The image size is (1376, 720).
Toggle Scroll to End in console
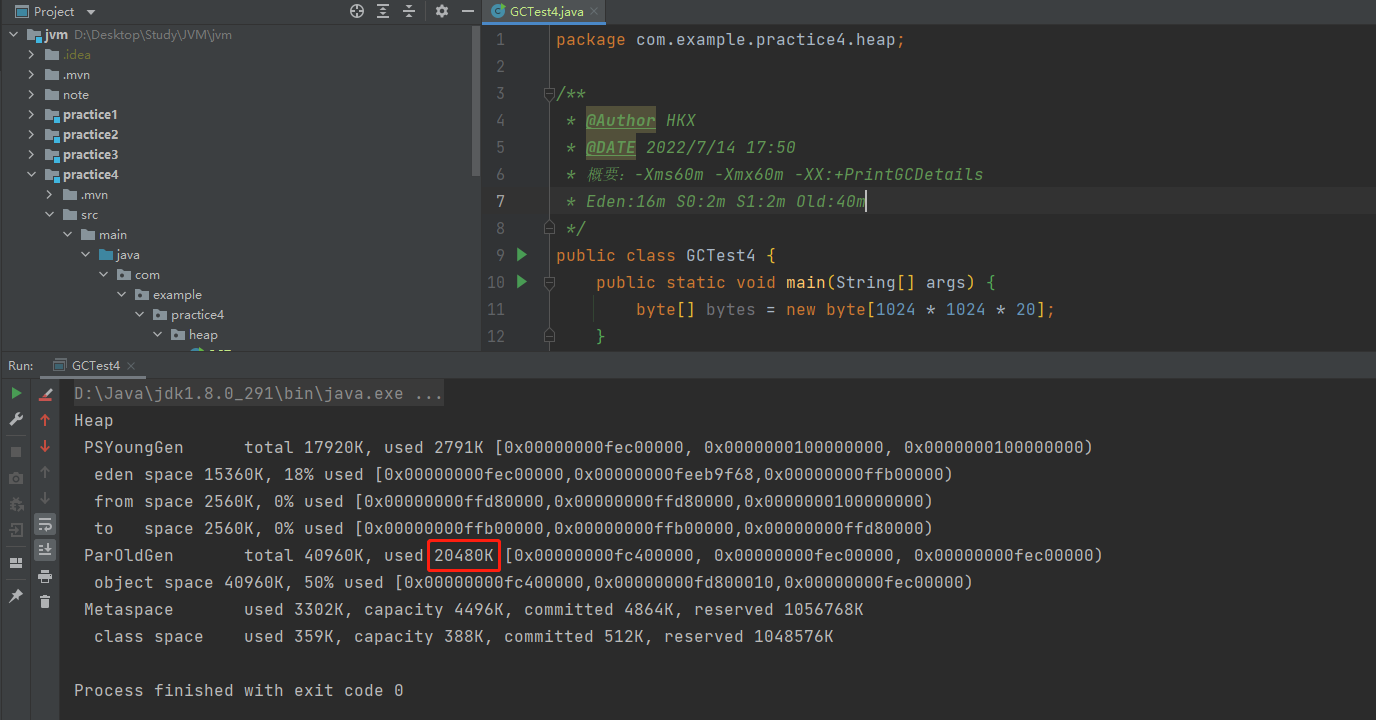click(45, 550)
